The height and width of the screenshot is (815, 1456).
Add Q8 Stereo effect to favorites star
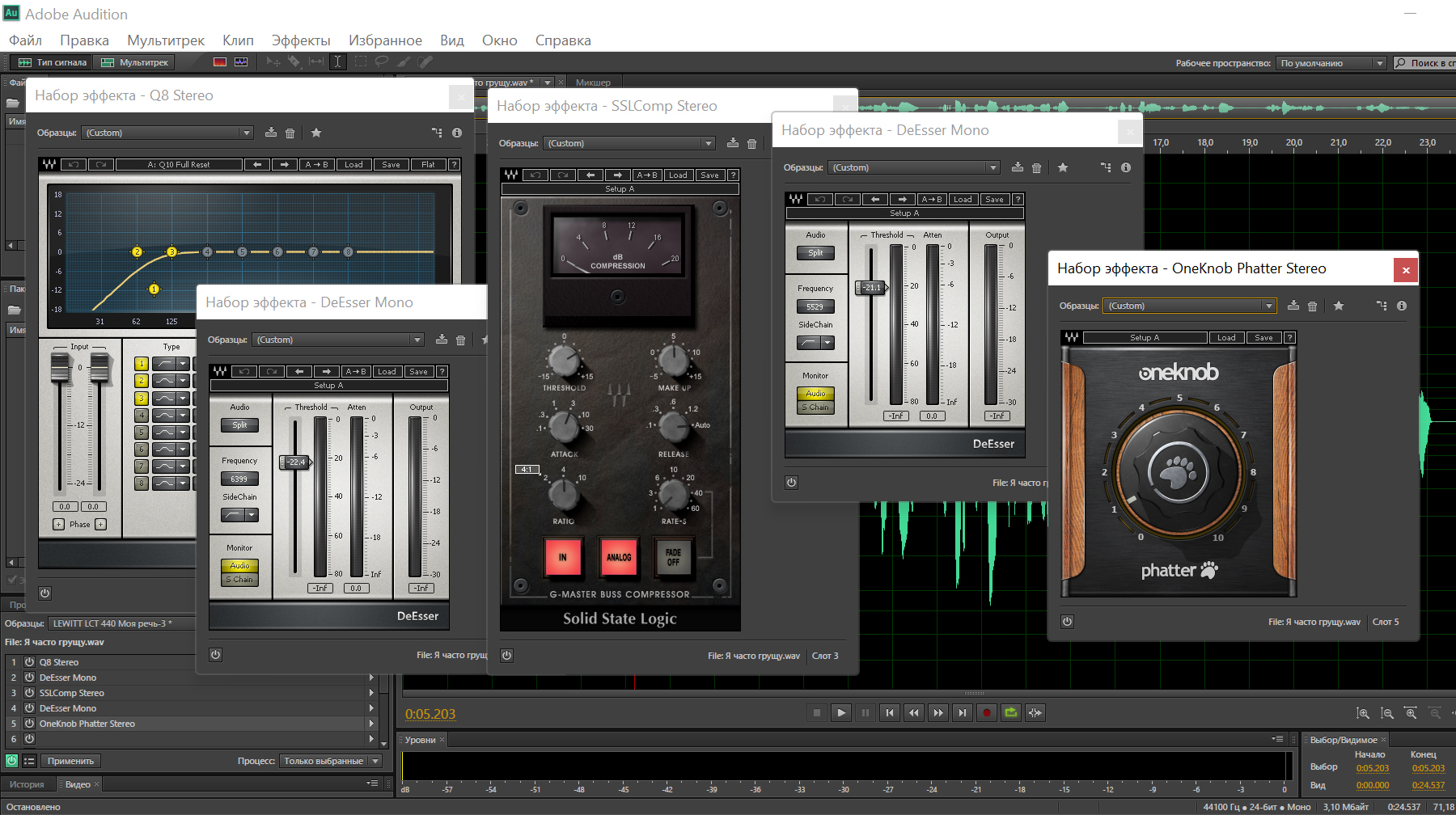pyautogui.click(x=316, y=133)
